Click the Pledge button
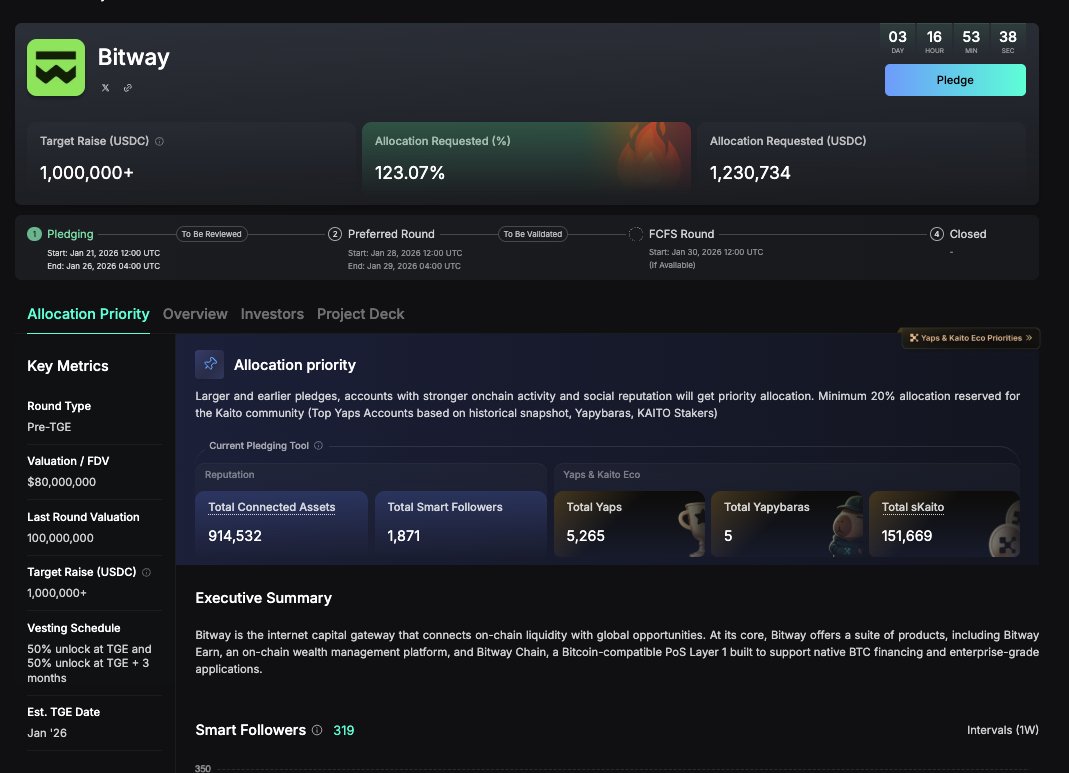 (954, 80)
